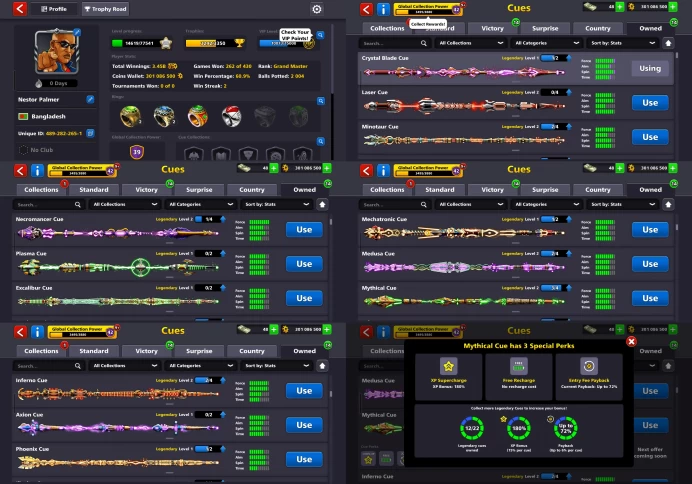Open Sort by: Stats dropdown in Inferno Cue panel

coord(276,366)
